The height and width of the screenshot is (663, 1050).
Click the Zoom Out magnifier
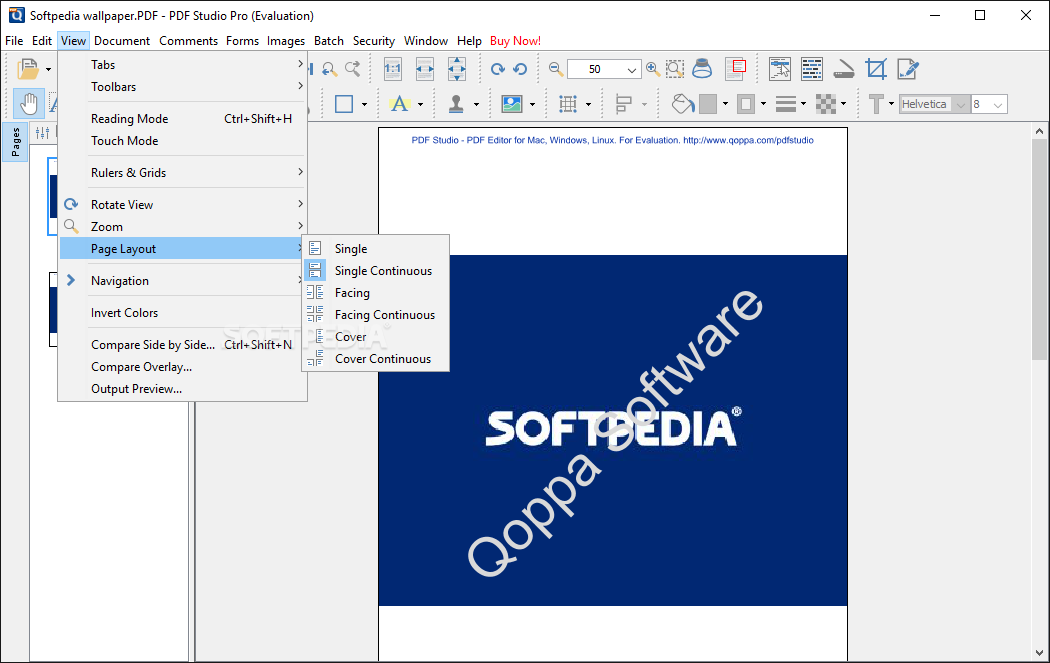556,69
